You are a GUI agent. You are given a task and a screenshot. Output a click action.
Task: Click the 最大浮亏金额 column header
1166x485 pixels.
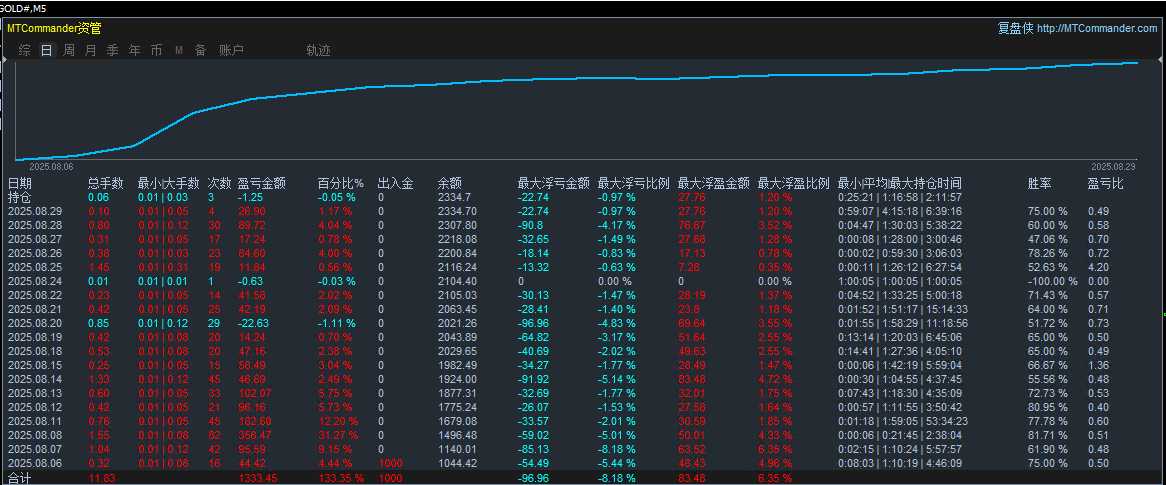pos(554,184)
